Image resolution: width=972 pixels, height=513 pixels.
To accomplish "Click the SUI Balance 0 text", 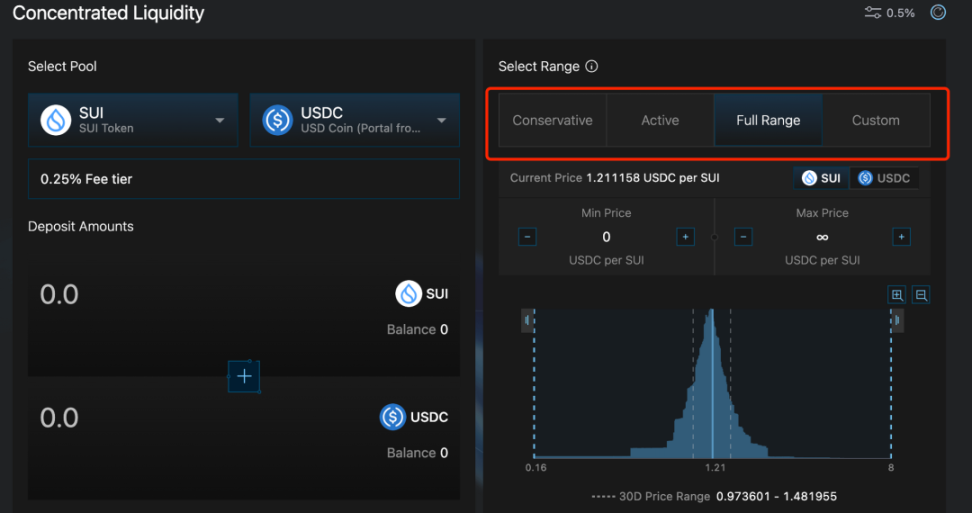I will pos(417,330).
